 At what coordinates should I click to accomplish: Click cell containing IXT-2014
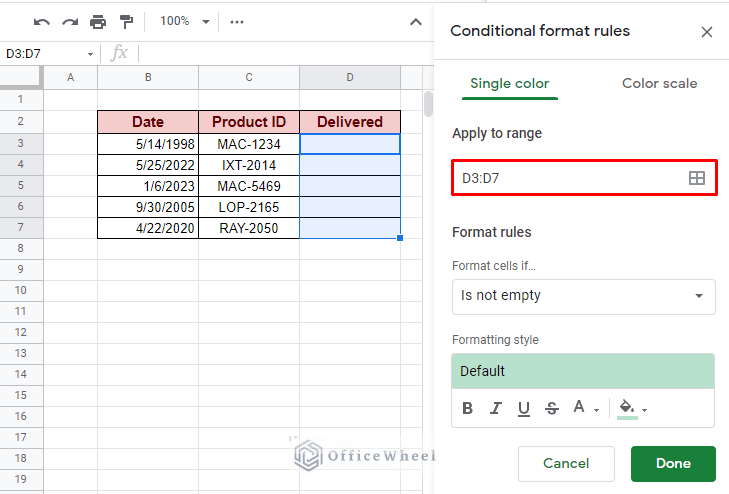(249, 165)
